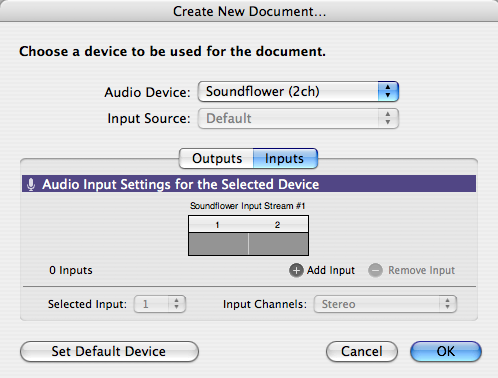
Task: Select the Inputs tab
Action: (x=285, y=158)
